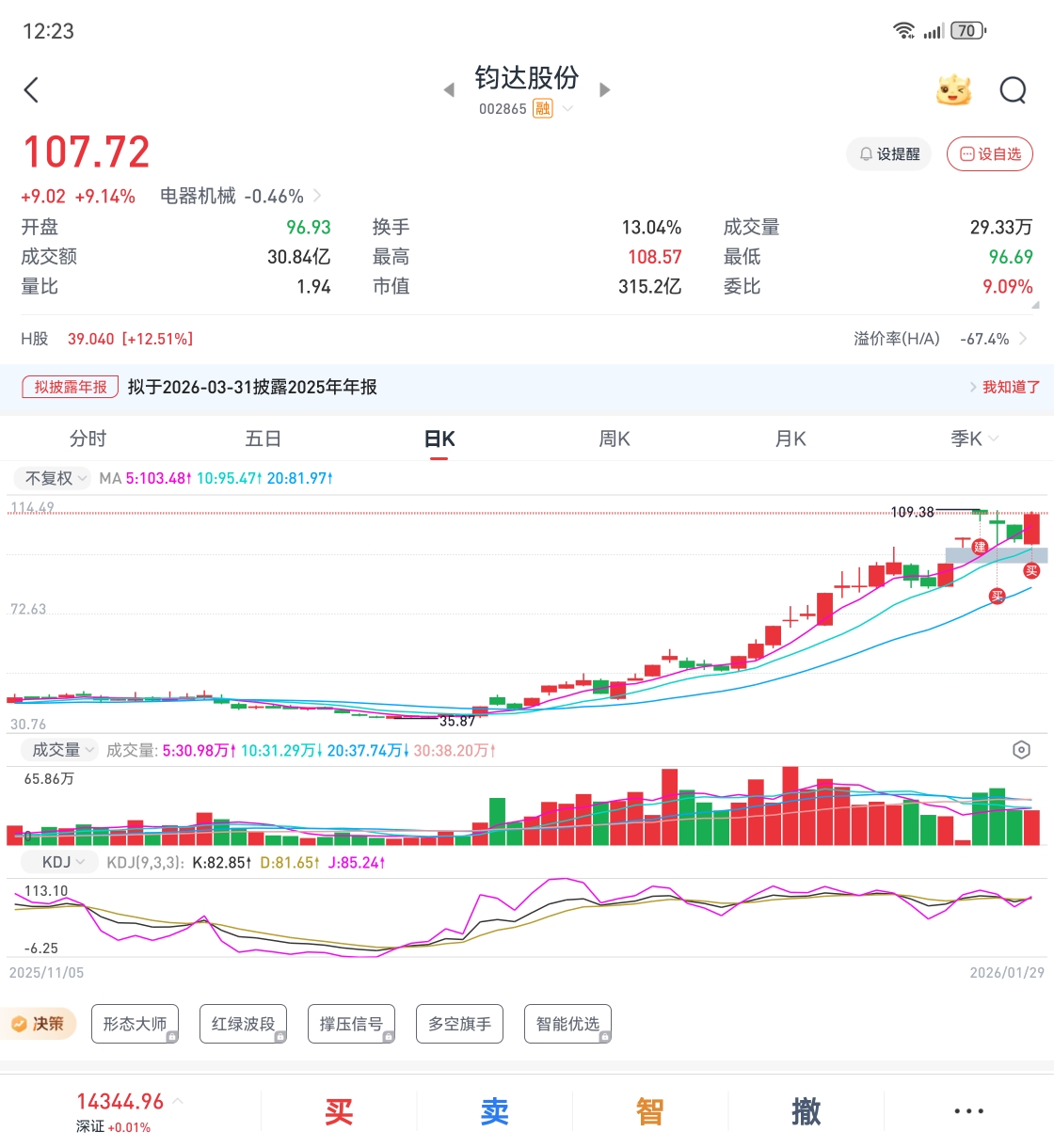Tap the stock price 107.72

tap(86, 152)
